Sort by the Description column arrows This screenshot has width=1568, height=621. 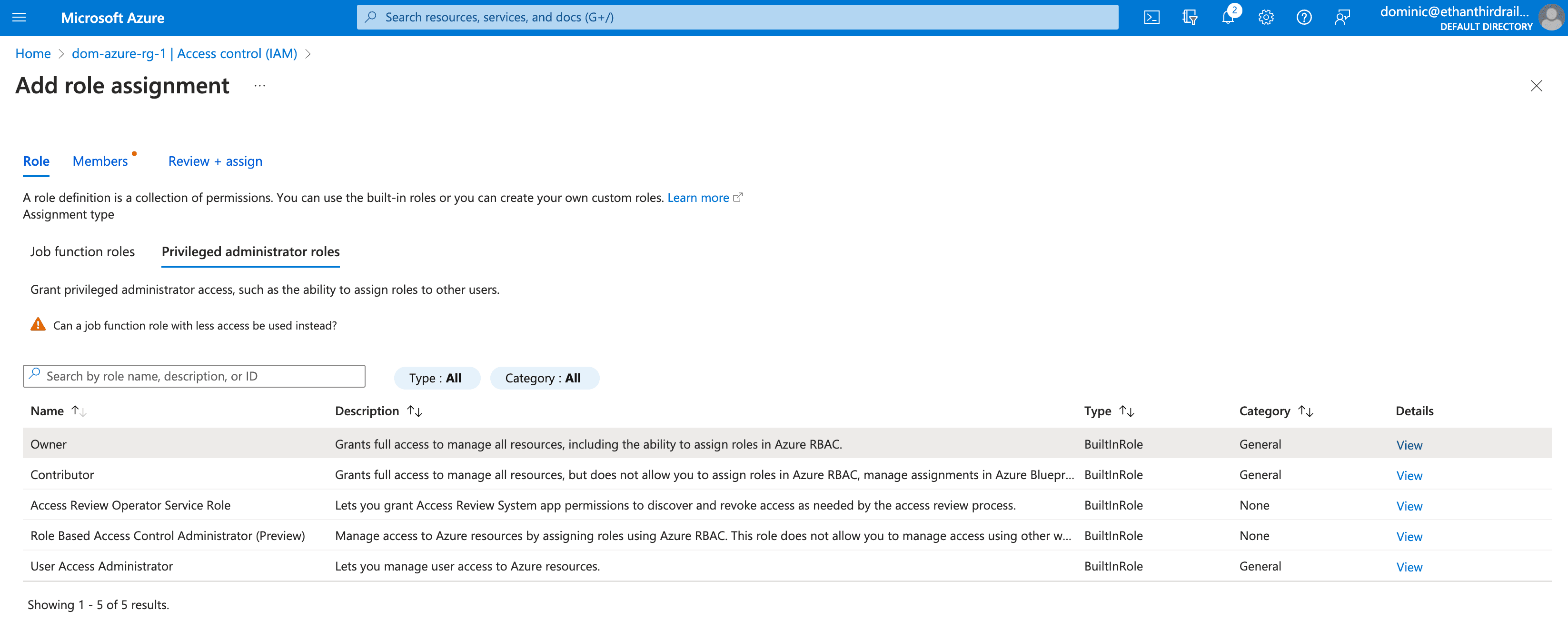click(x=415, y=411)
